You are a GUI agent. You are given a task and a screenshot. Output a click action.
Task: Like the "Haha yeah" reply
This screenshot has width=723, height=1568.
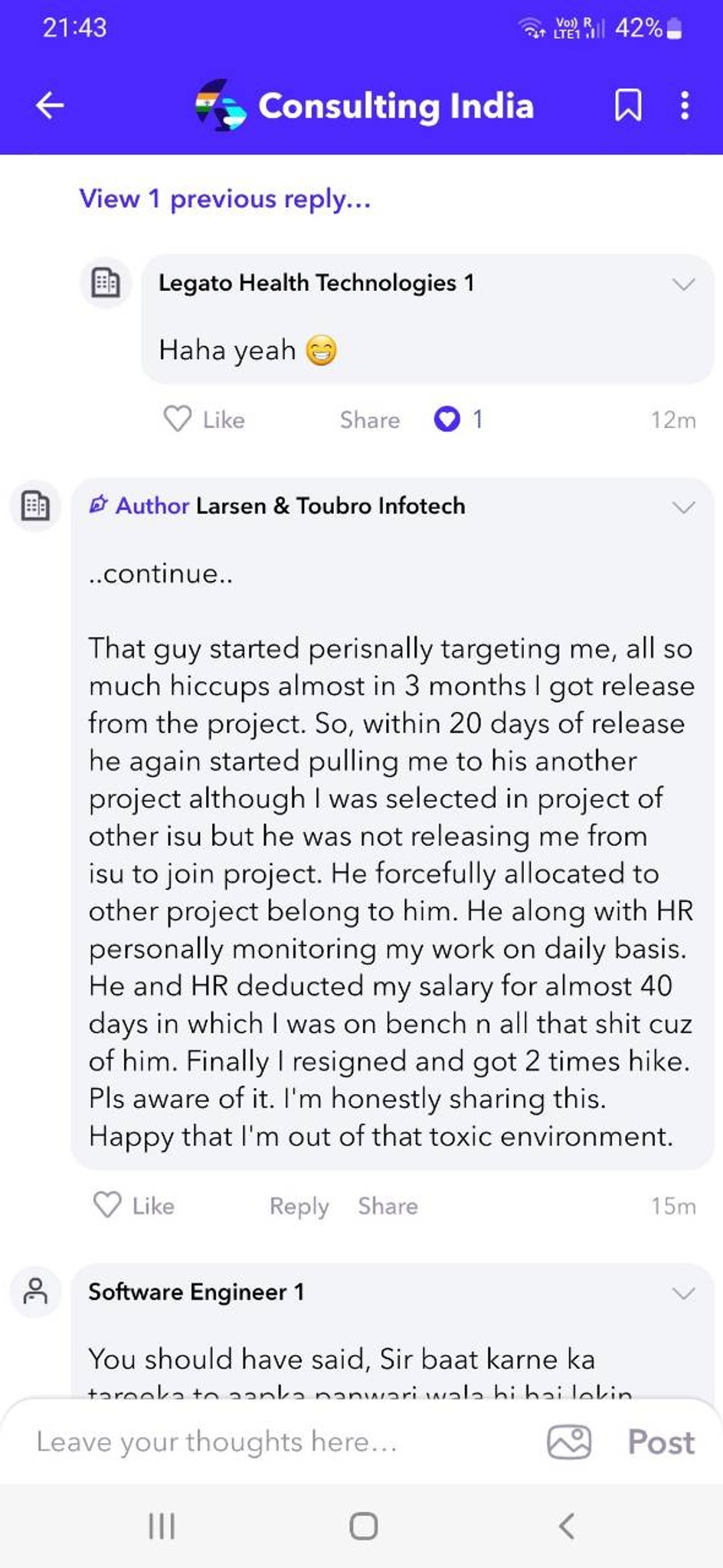click(x=204, y=420)
